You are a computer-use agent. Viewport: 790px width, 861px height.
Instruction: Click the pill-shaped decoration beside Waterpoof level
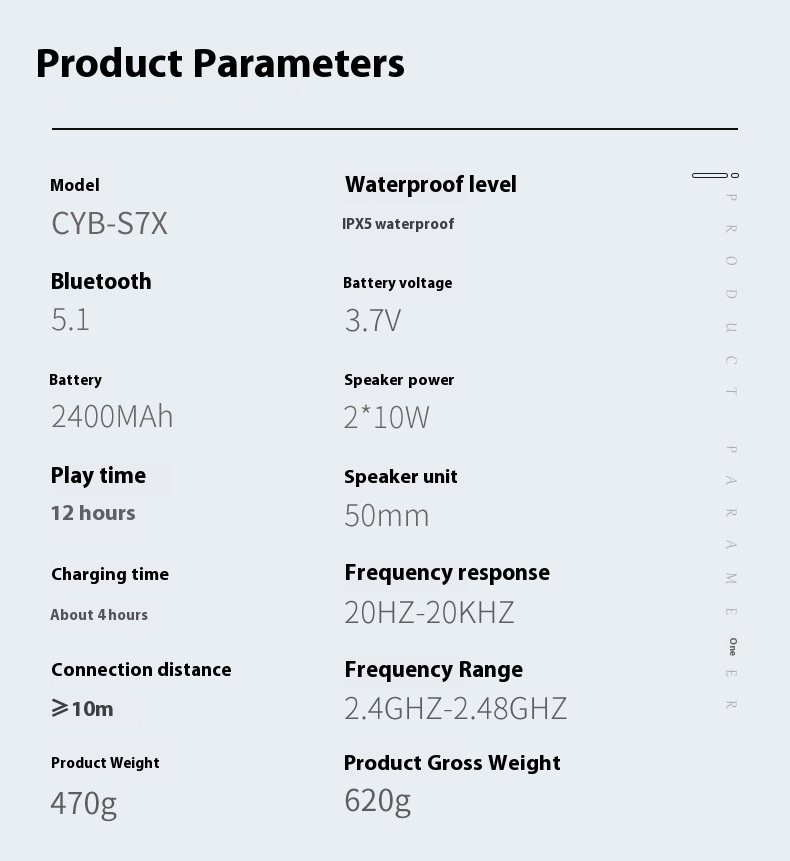coord(710,176)
